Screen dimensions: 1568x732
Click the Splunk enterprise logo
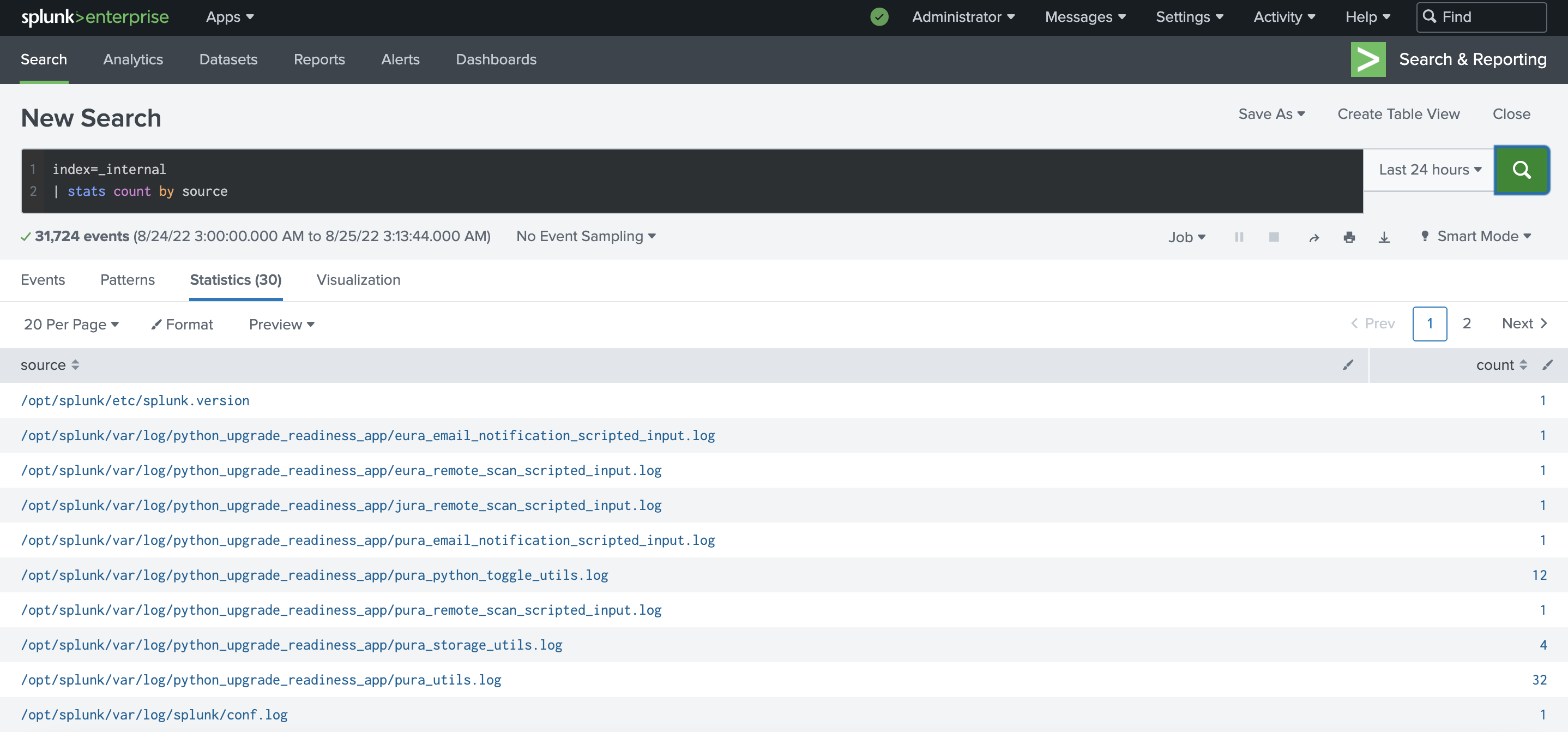click(95, 16)
